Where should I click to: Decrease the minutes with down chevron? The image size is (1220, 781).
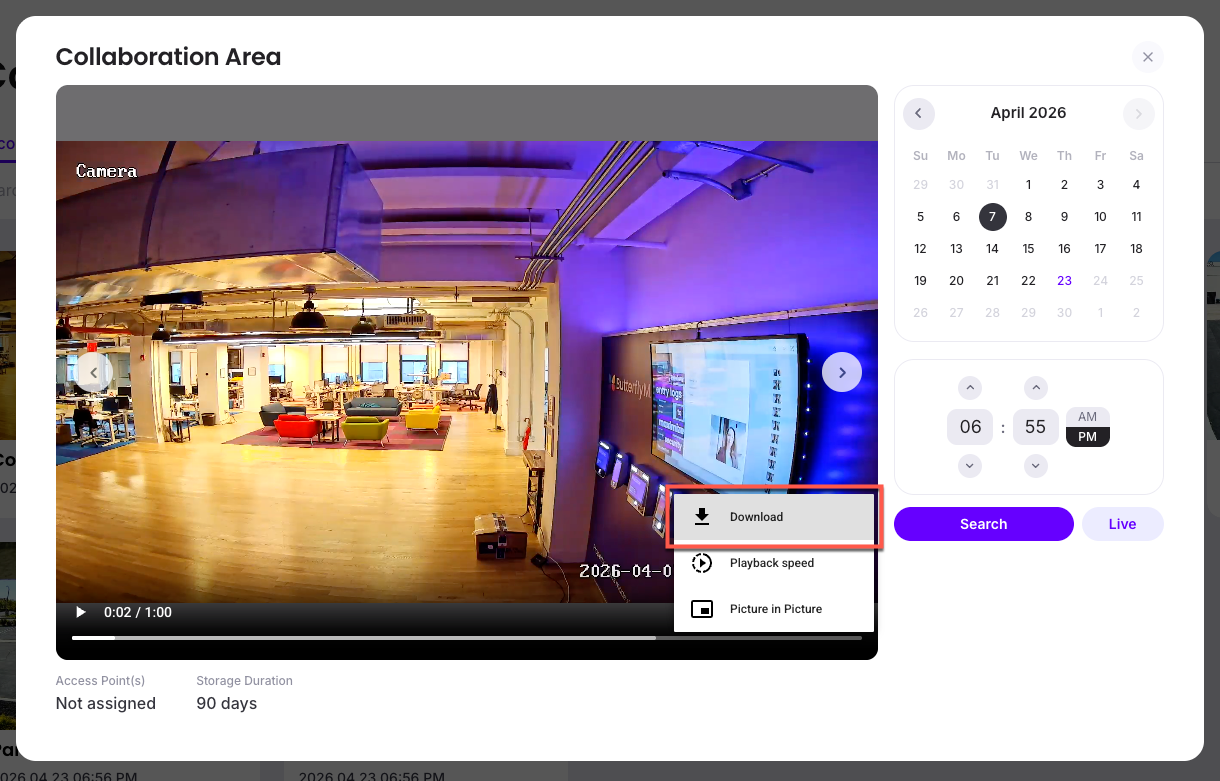point(1036,466)
